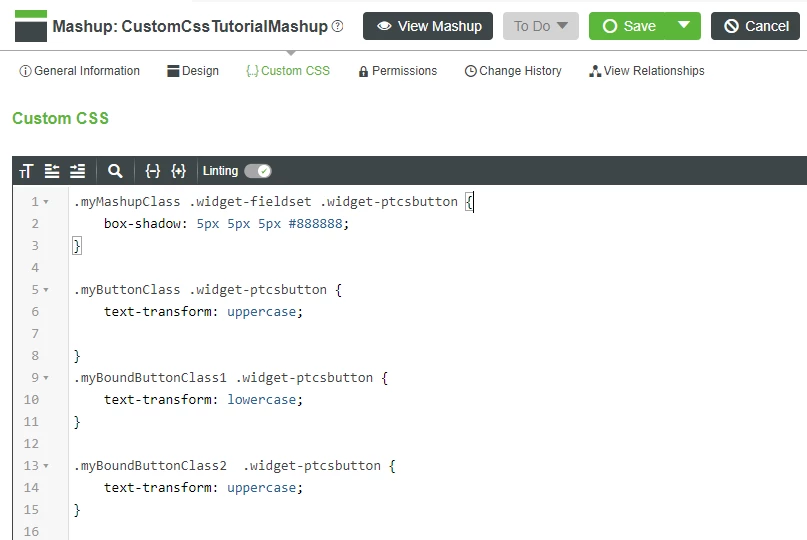Open the General Information tab
This screenshot has height=540, width=807.
pyautogui.click(x=79, y=71)
